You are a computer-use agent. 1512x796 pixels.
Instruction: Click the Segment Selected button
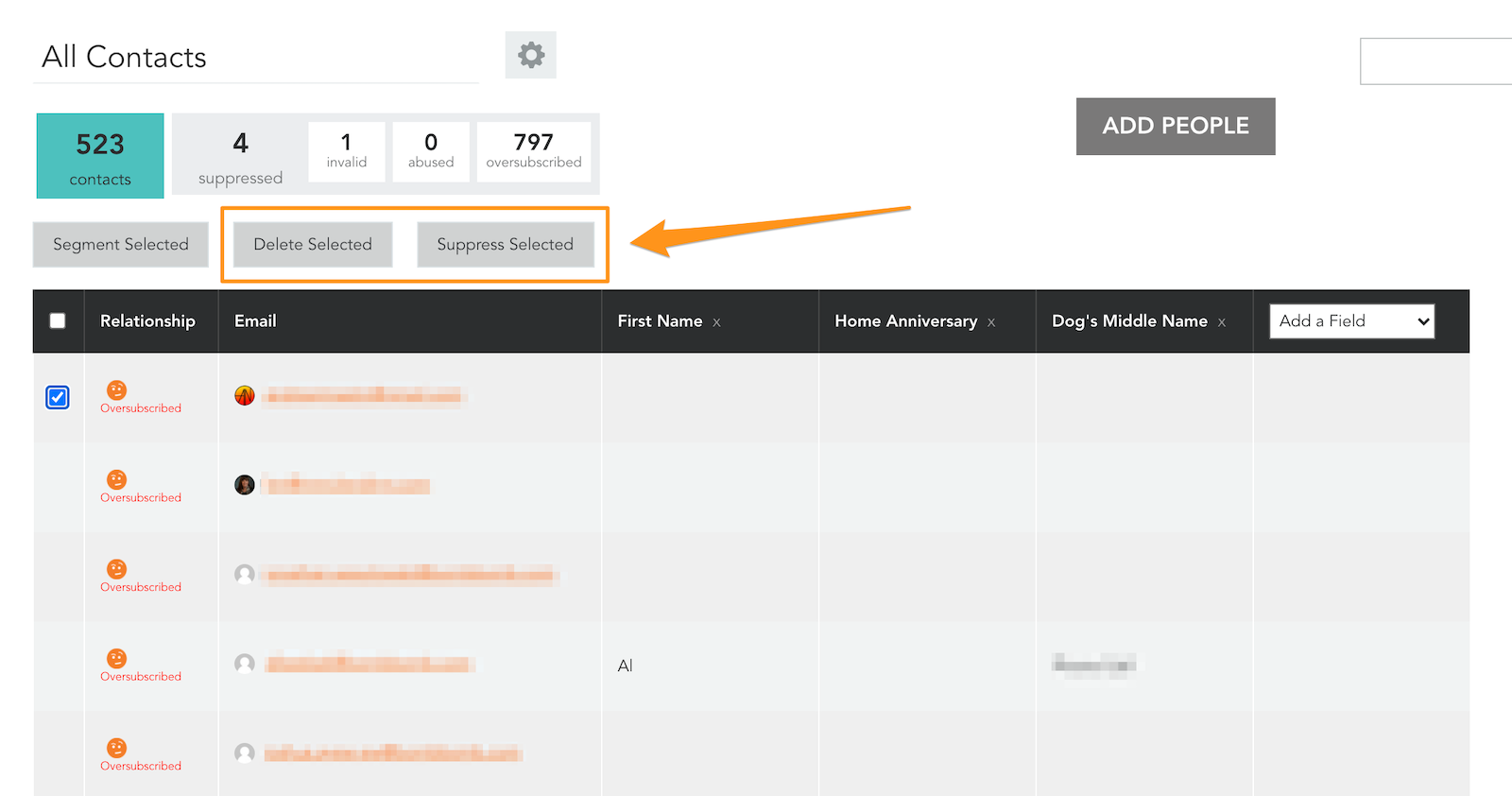coord(121,245)
